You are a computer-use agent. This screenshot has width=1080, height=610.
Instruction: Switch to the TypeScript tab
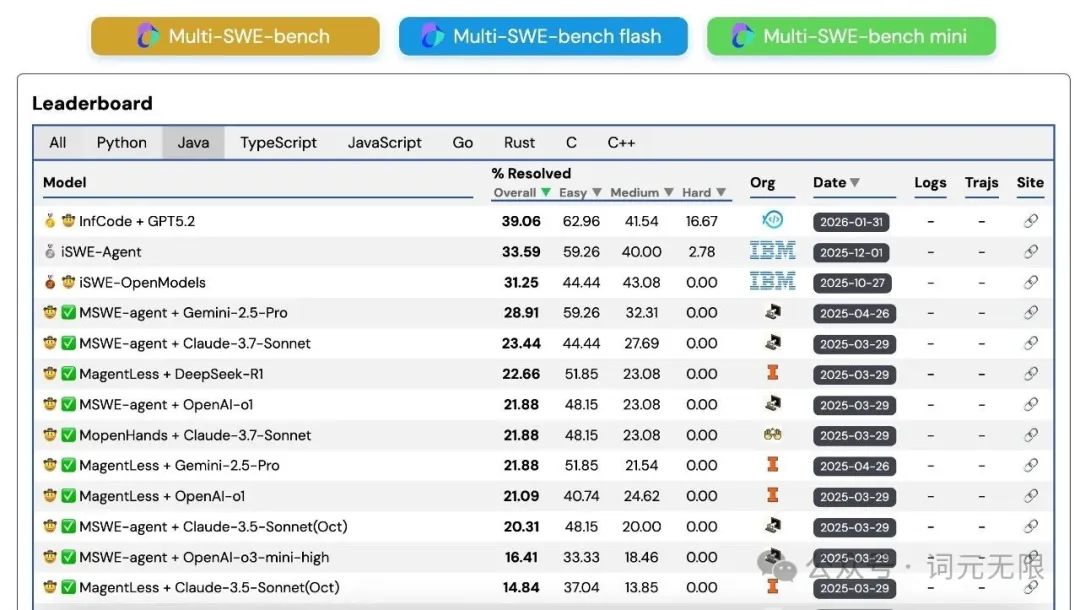coord(278,143)
